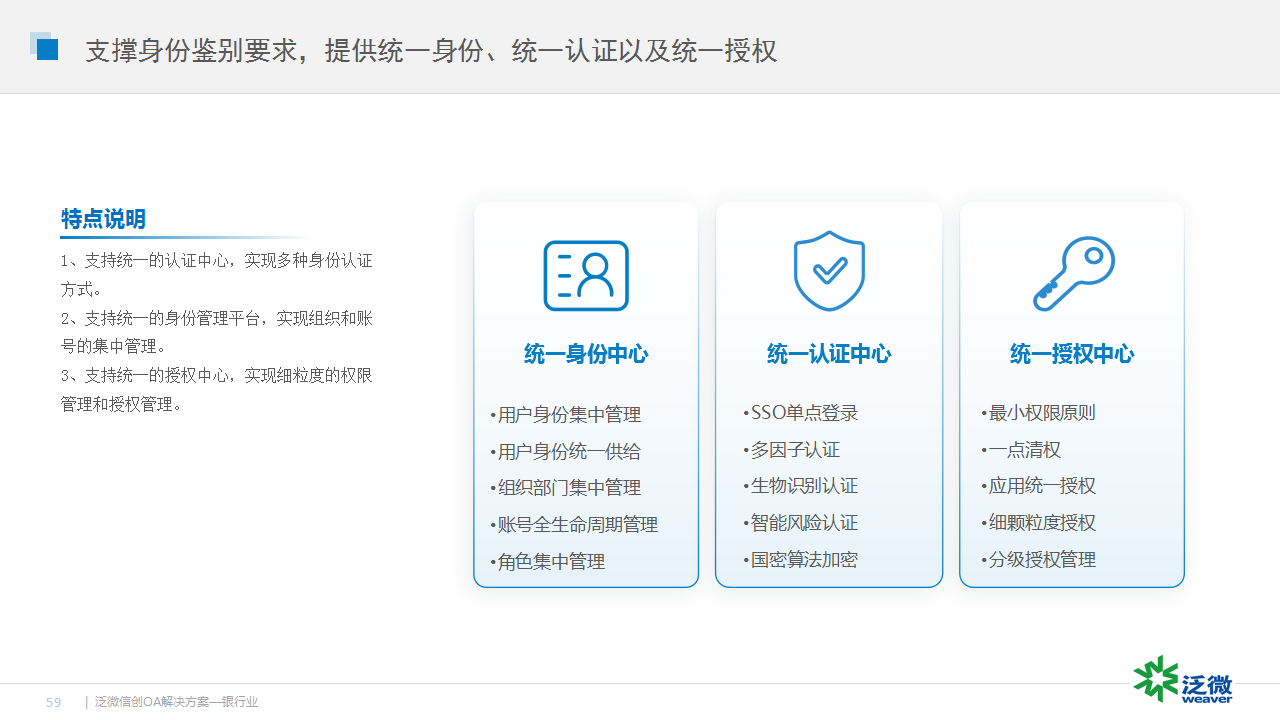
Task: Select the slide title about 统一身份、统一认证
Action: pyautogui.click(x=431, y=51)
